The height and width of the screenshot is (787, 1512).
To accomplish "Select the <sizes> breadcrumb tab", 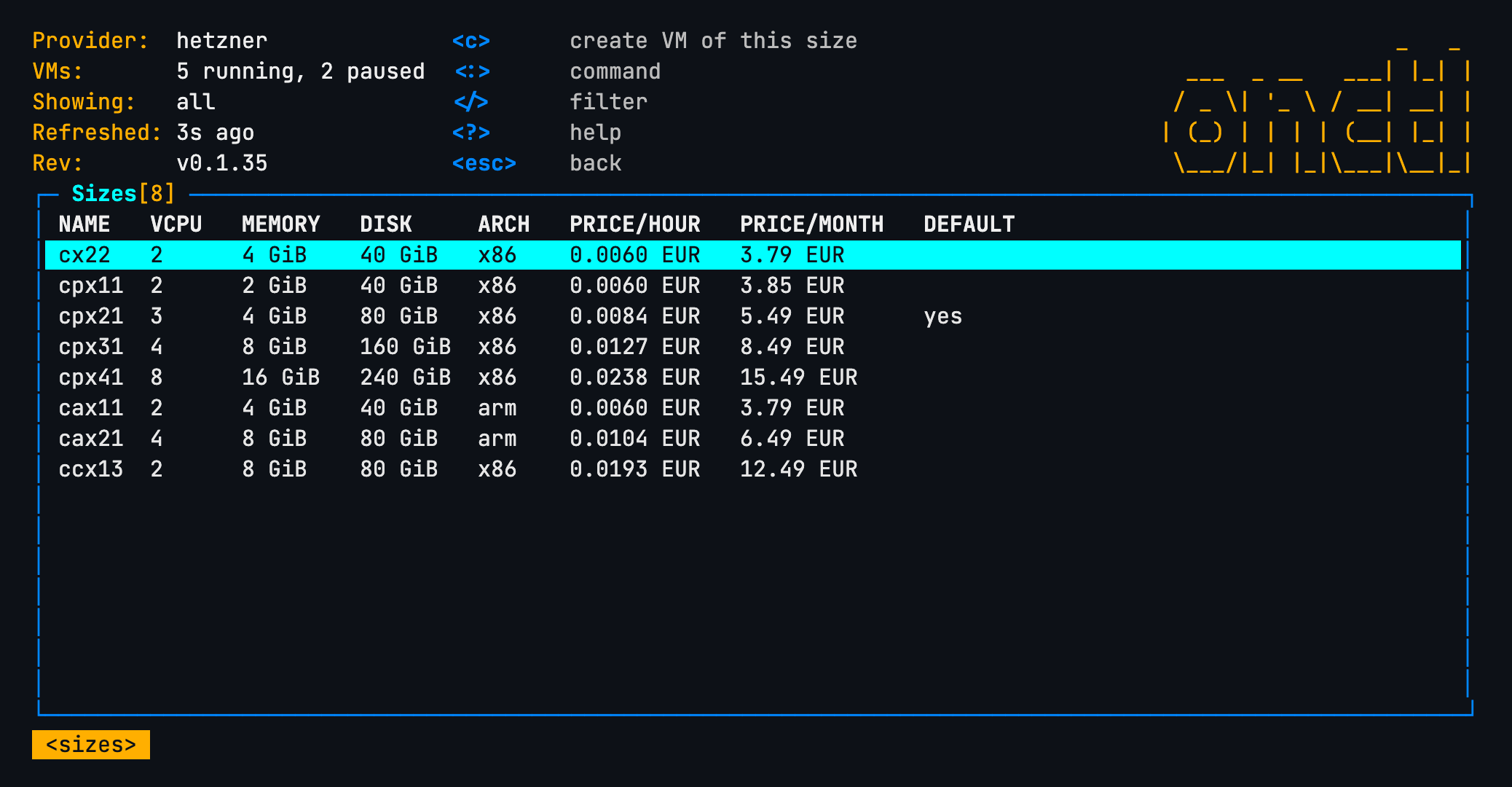I will [91, 745].
